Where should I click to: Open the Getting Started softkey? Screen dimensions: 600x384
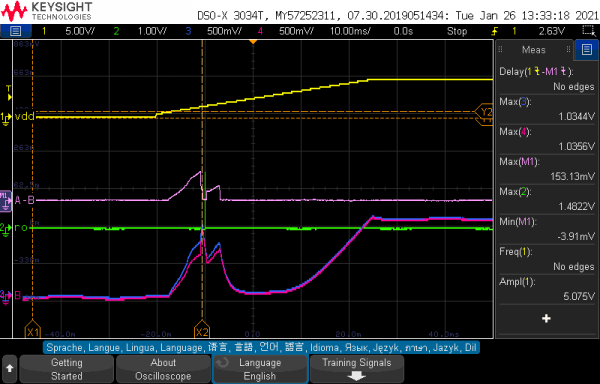coord(67,369)
